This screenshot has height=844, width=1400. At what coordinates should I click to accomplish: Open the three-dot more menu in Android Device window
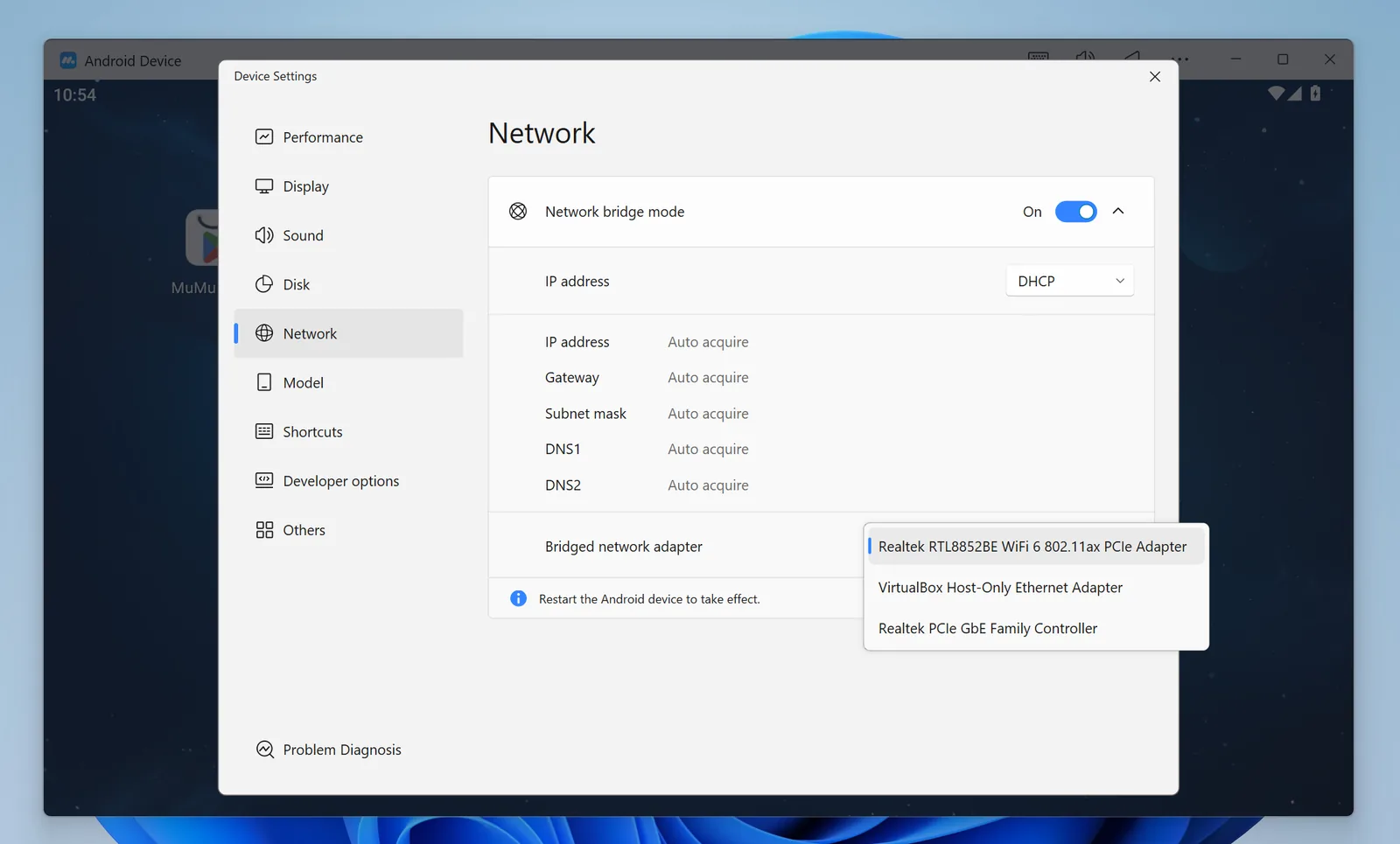[1180, 59]
